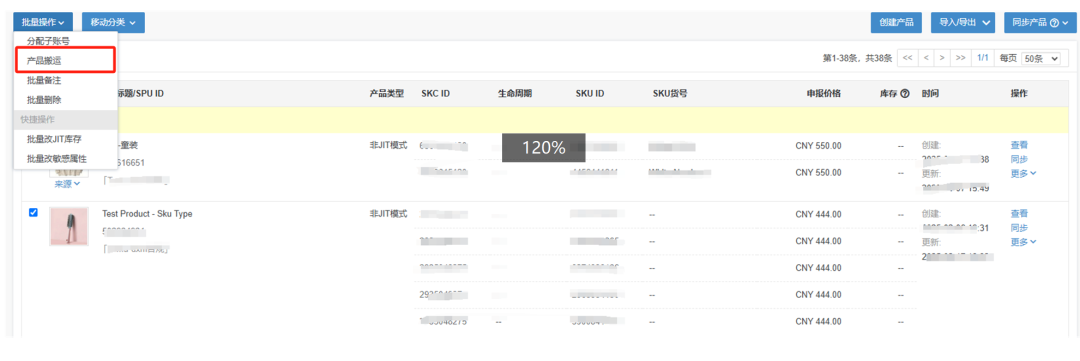The image size is (1080, 361).
Task: Click the Test Product - Sku Type title
Action: (x=147, y=214)
